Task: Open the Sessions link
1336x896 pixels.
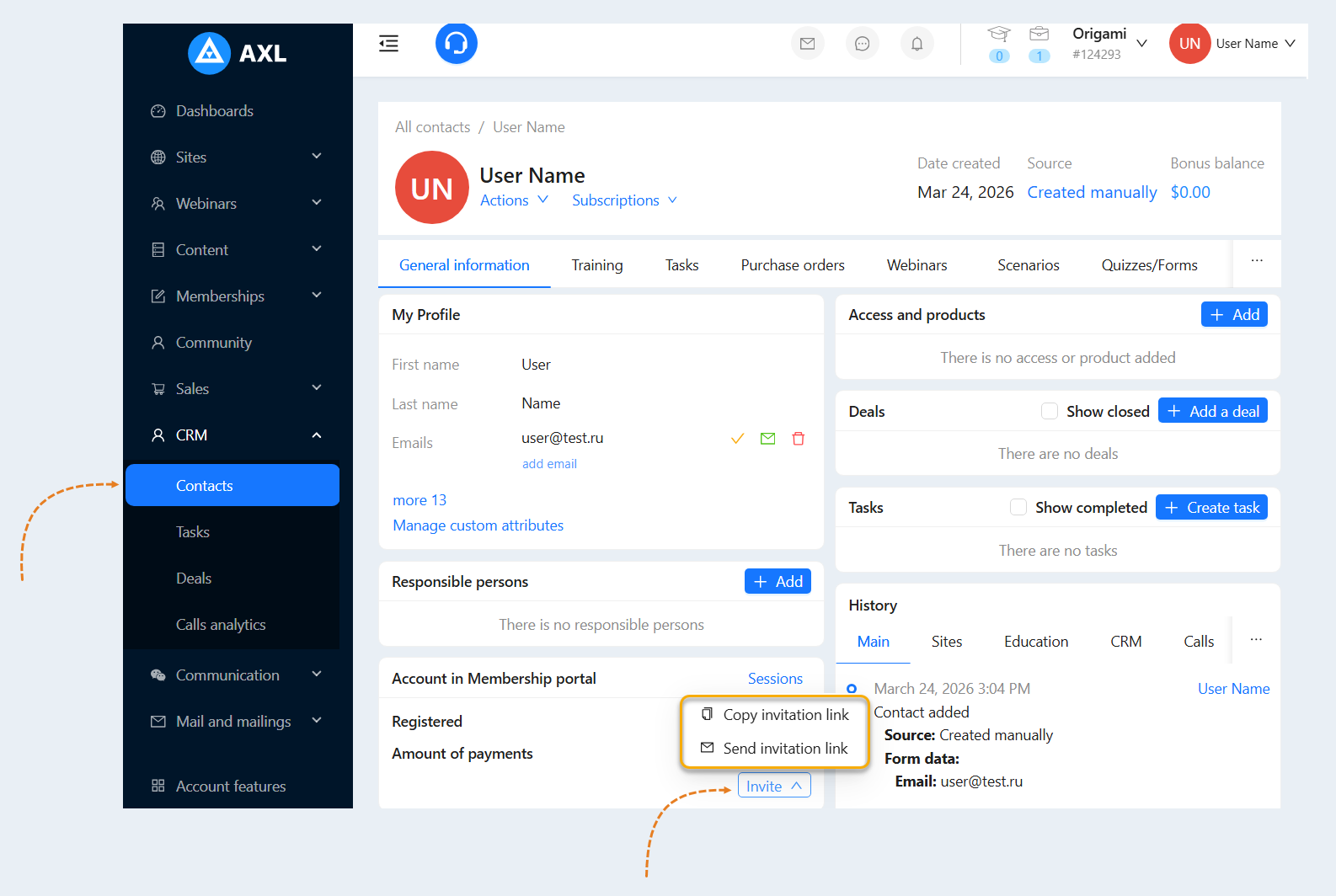Action: [775, 679]
